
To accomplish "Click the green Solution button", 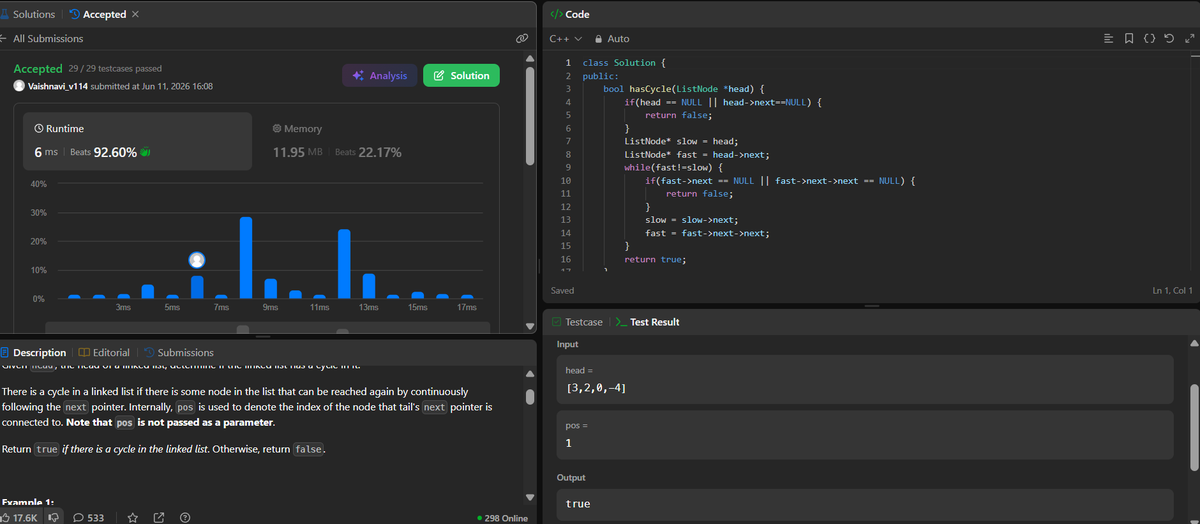I will click(461, 75).
